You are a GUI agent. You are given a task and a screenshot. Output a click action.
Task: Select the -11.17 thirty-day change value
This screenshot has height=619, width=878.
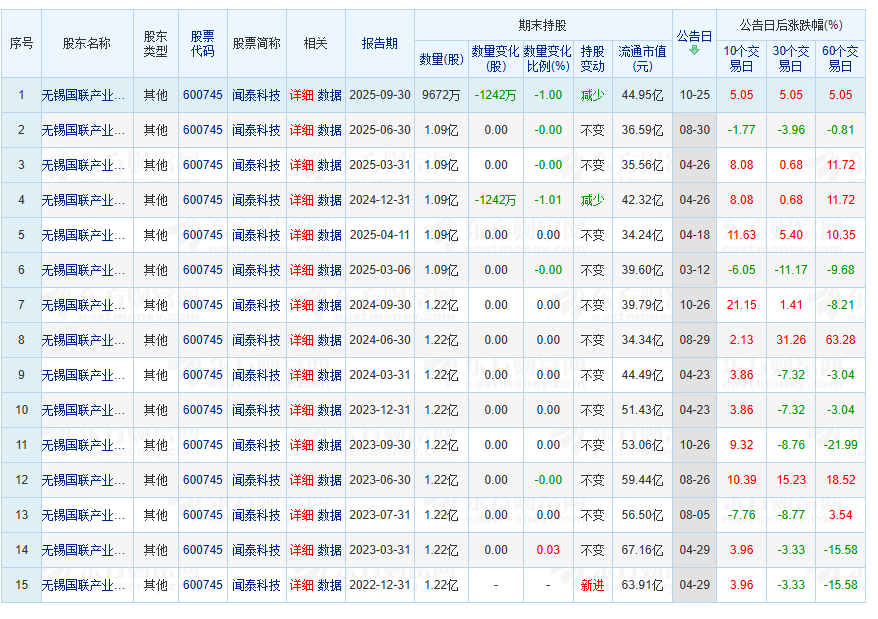[791, 270]
